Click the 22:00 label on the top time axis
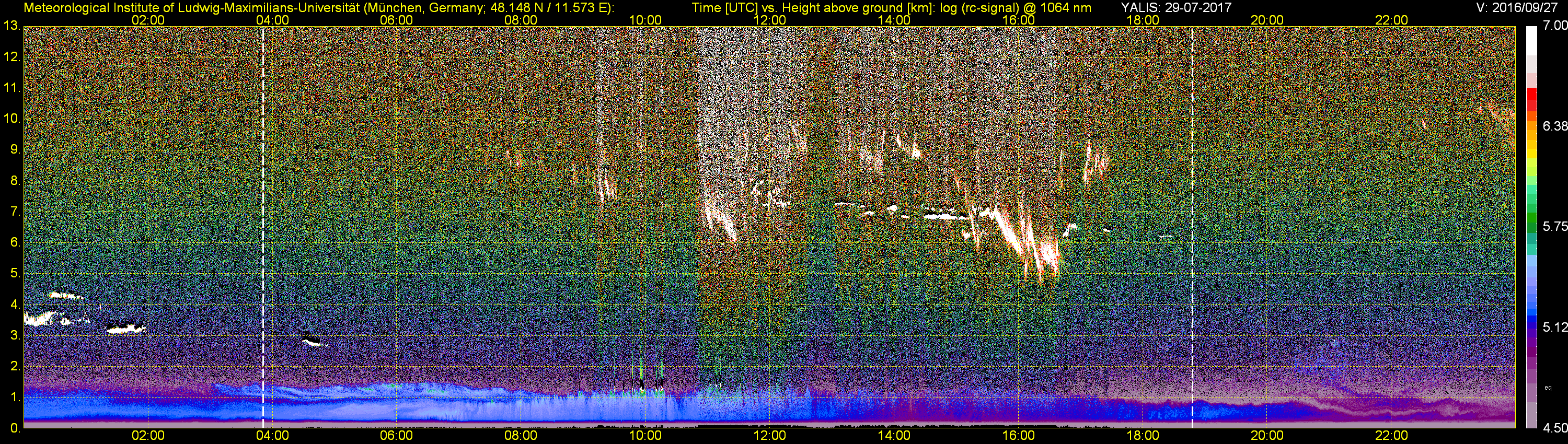1568x444 pixels. click(1391, 20)
